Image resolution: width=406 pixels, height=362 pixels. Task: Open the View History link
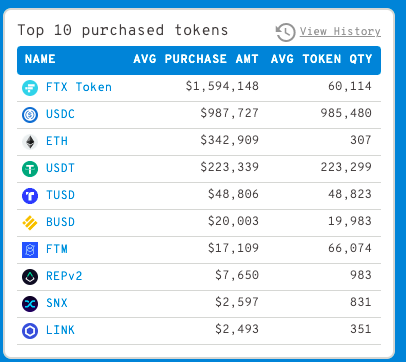(x=340, y=31)
